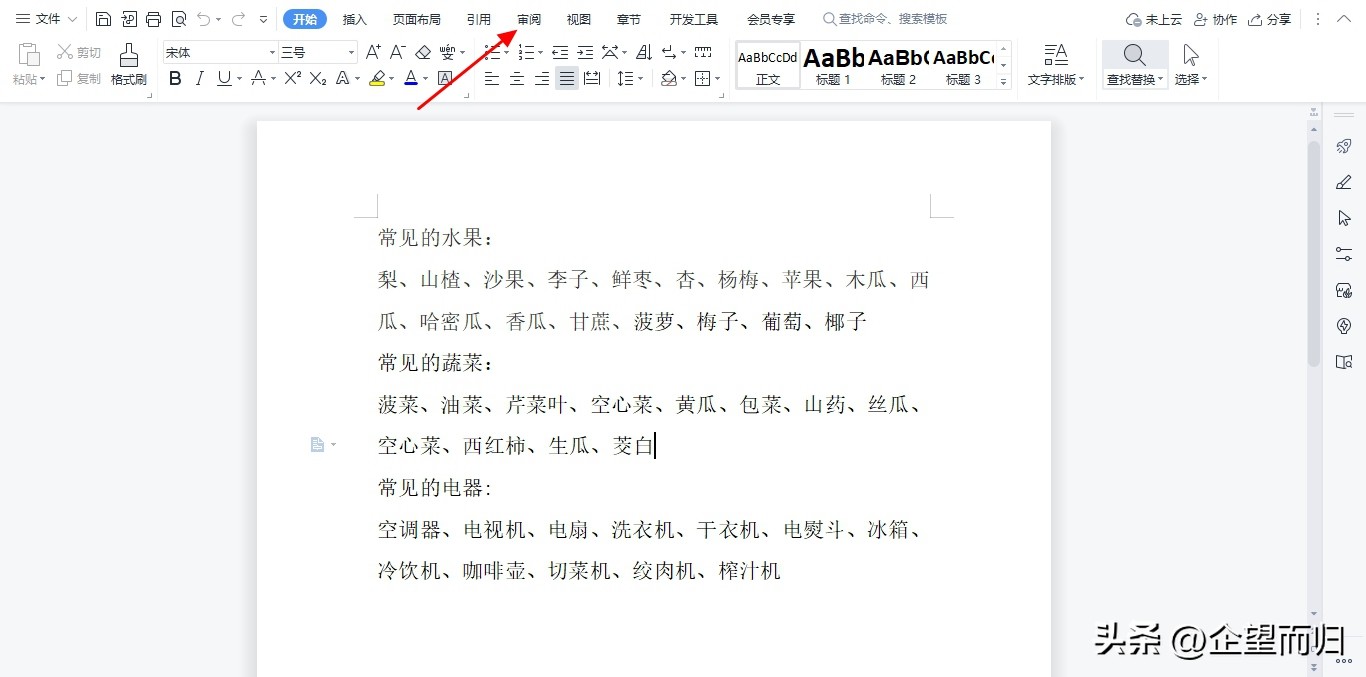Open the font name 宋体 dropdown
This screenshot has height=677, width=1366.
point(272,52)
